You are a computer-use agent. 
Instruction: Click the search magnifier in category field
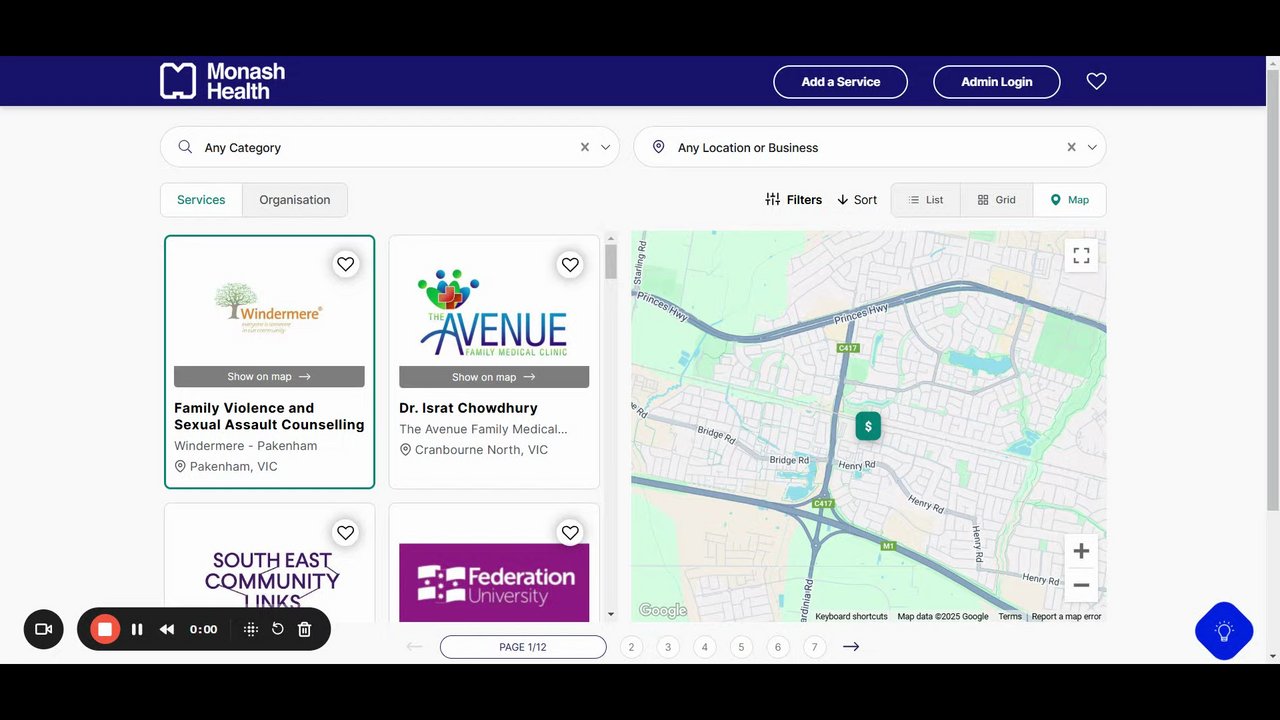tap(185, 147)
